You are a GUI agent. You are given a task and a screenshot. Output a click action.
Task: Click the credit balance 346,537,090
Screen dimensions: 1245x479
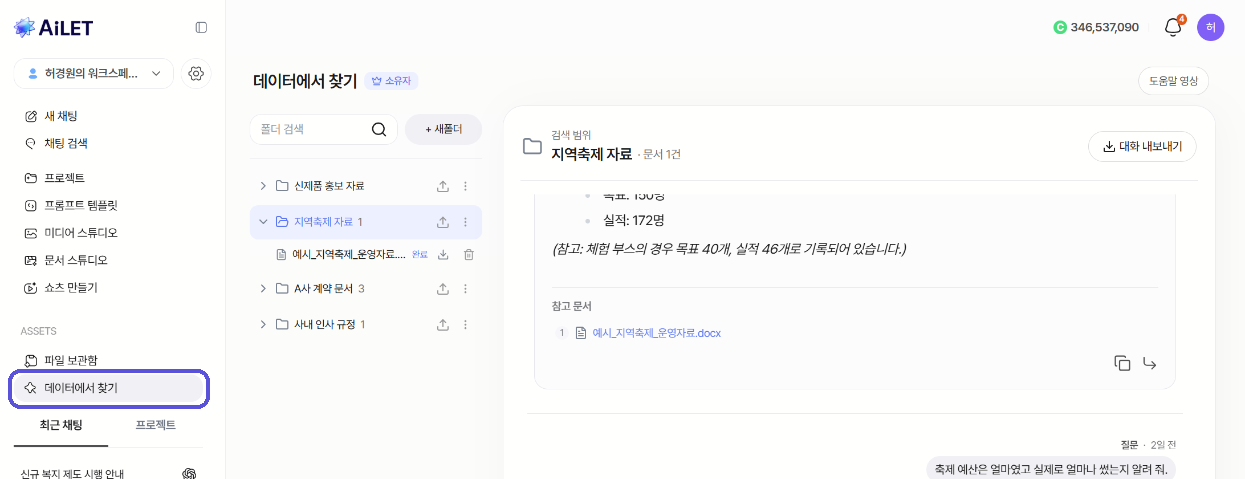click(x=1096, y=28)
